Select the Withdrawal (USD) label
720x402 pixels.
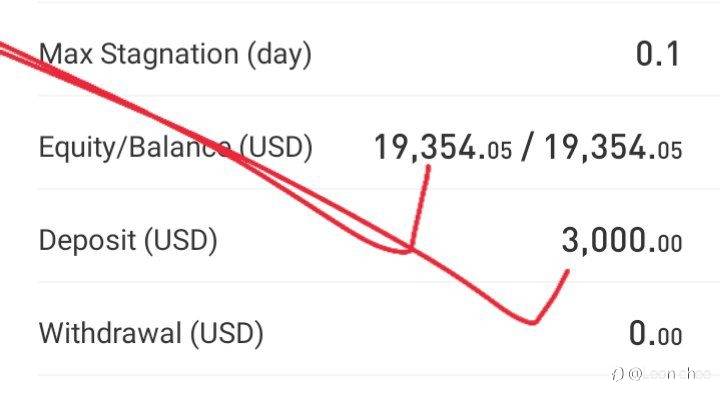151,333
